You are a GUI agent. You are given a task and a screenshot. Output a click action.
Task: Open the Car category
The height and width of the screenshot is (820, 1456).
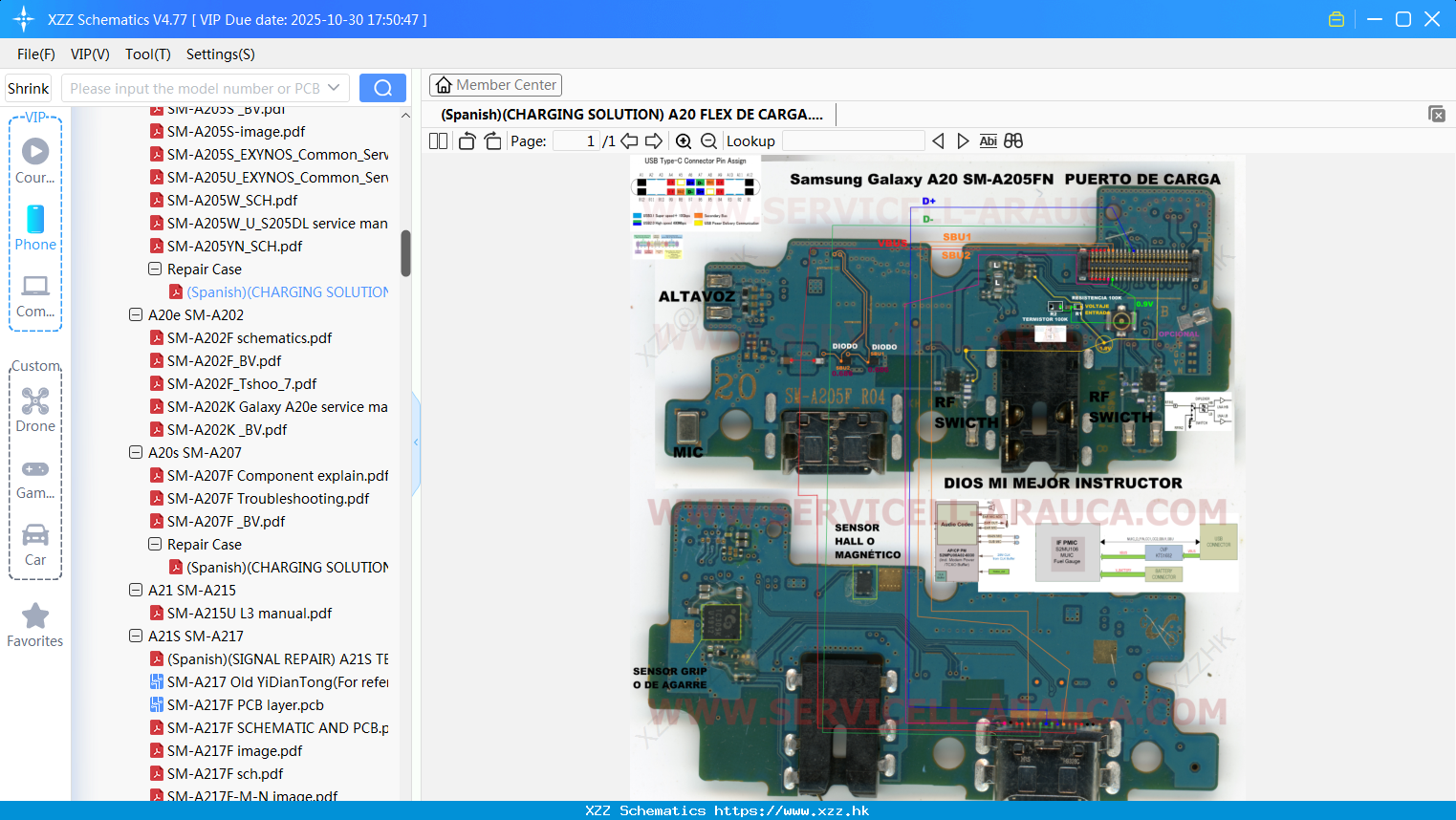[x=35, y=545]
